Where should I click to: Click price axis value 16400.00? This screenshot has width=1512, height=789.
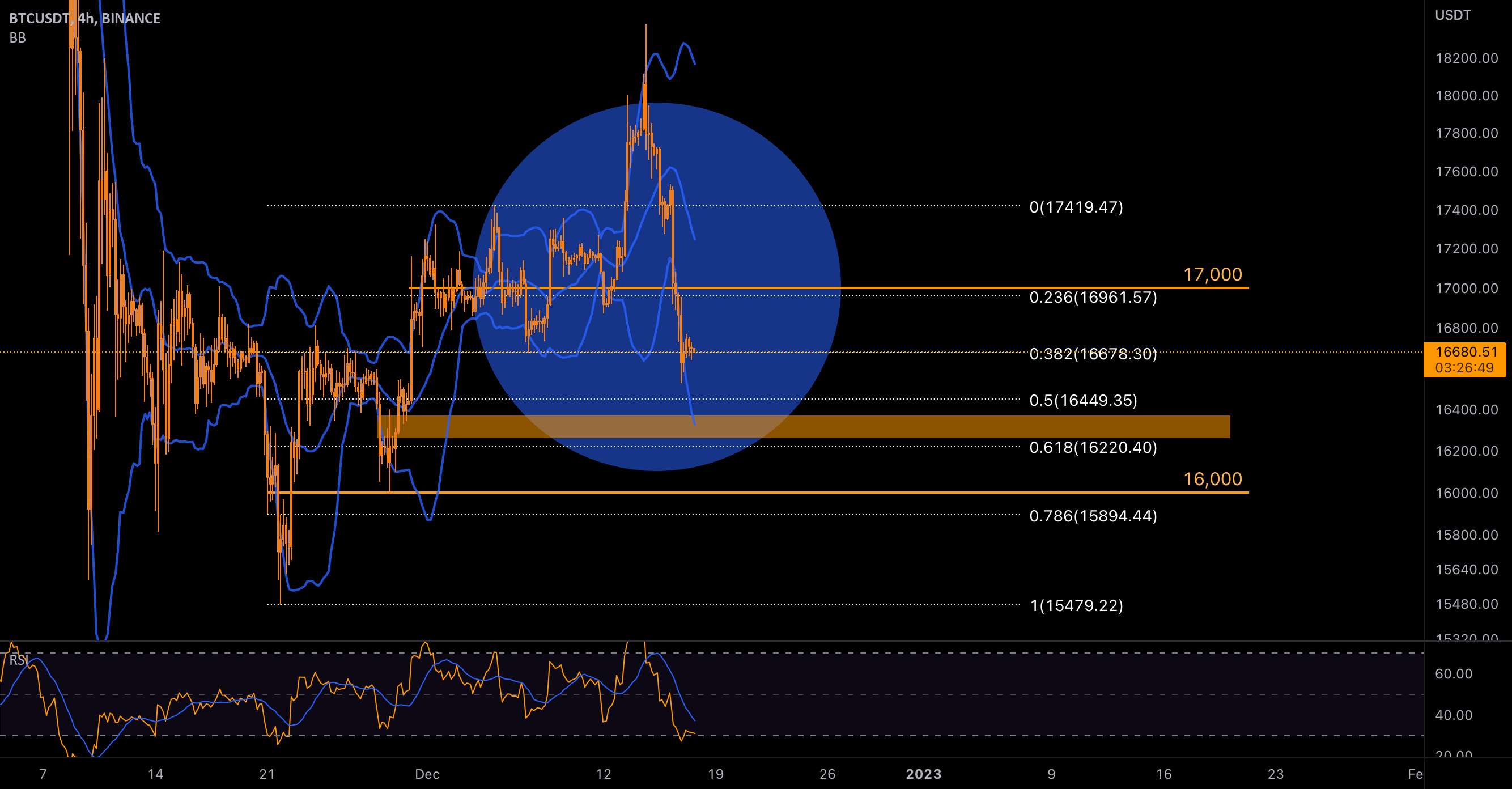point(1467,410)
